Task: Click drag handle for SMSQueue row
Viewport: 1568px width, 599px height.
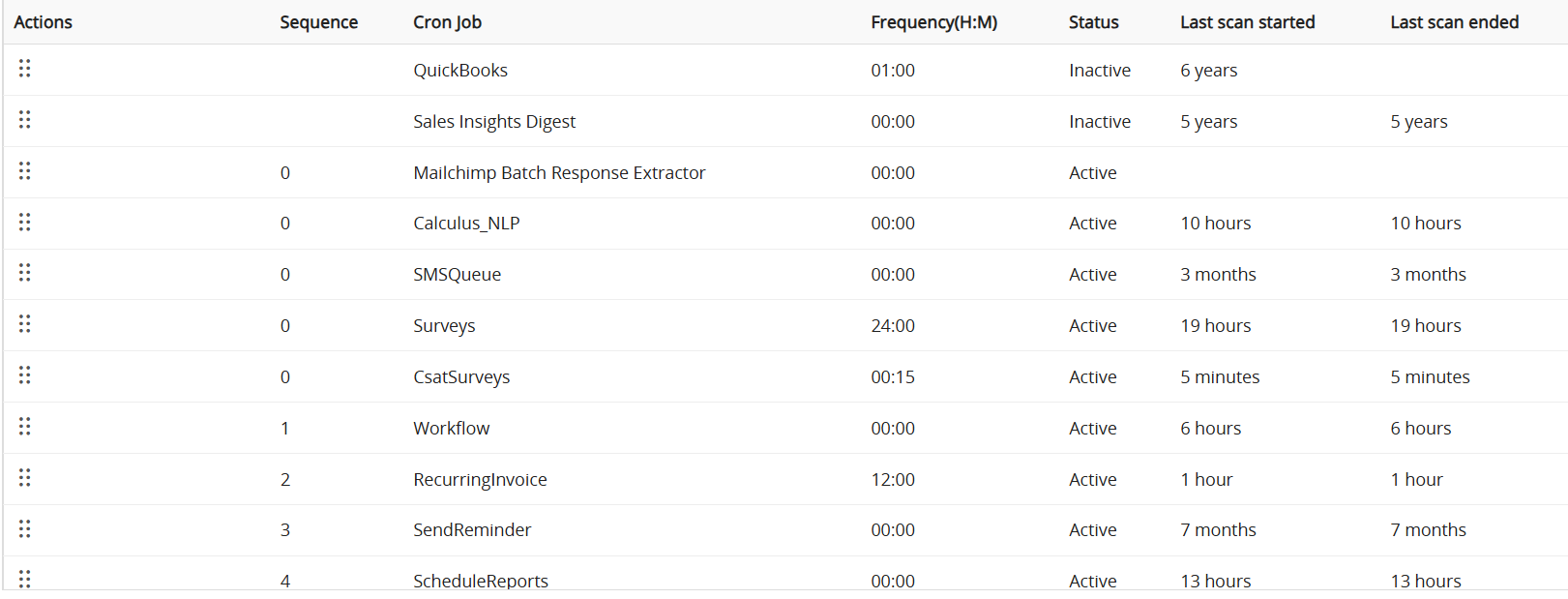Action: pos(25,273)
